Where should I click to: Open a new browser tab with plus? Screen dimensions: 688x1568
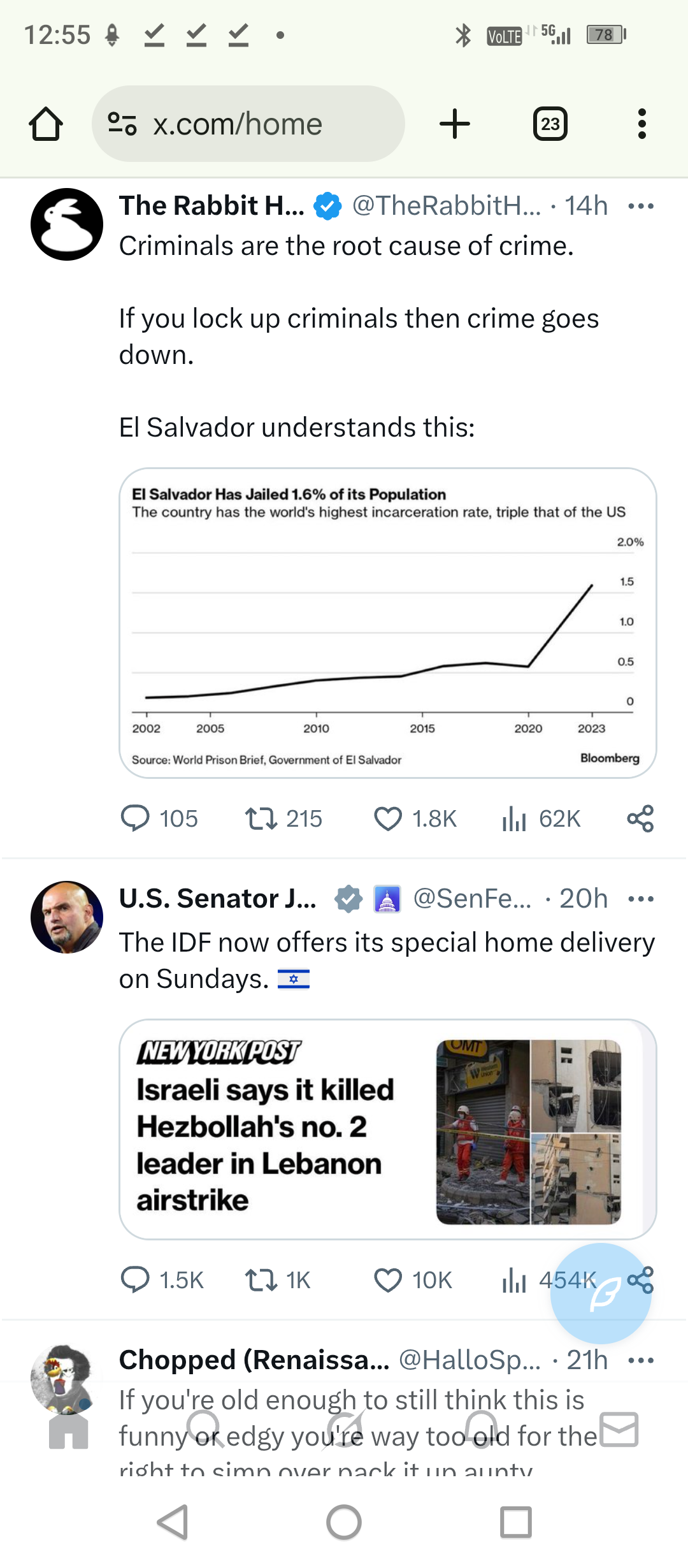coord(455,124)
